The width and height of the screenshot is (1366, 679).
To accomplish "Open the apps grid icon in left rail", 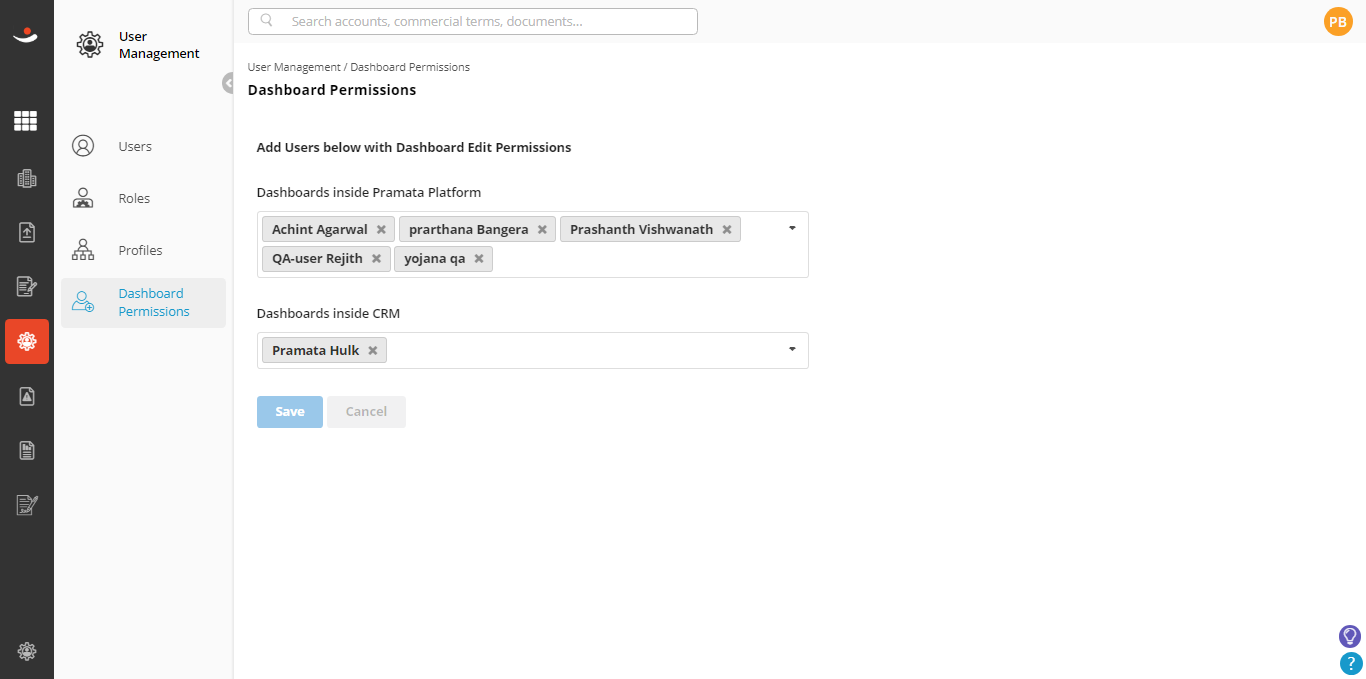I will [26, 121].
